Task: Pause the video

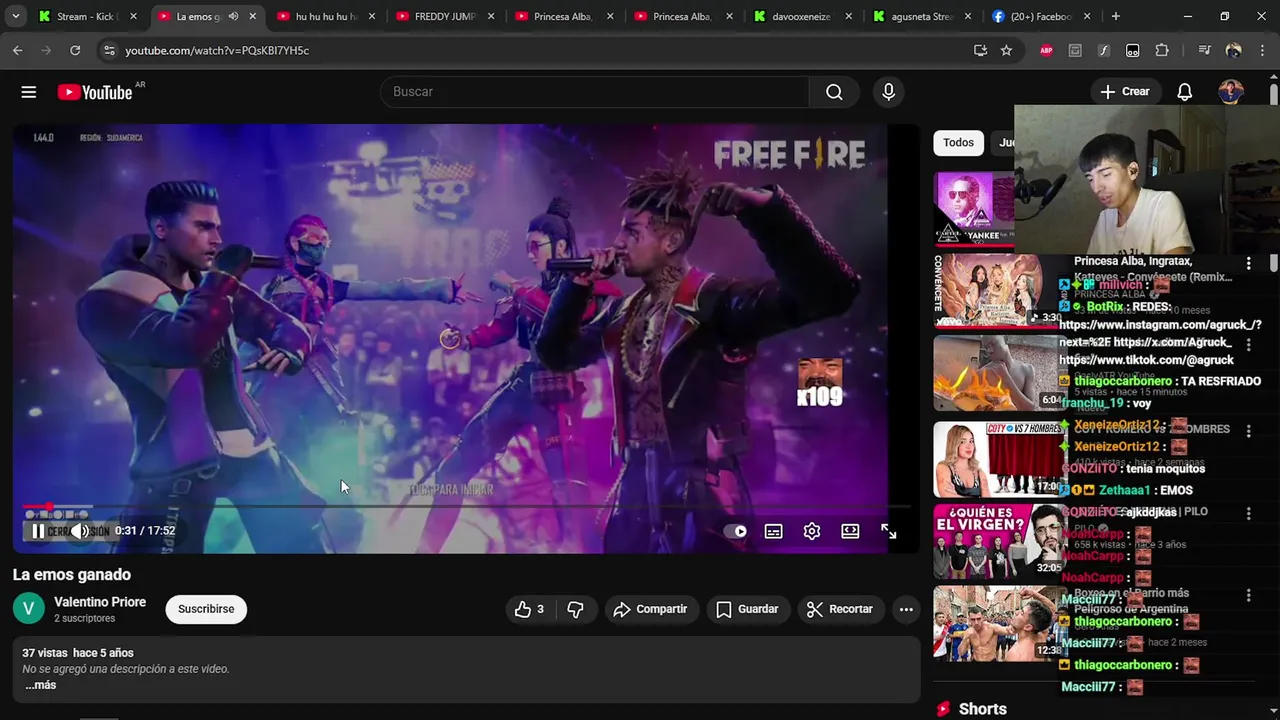Action: point(37,531)
